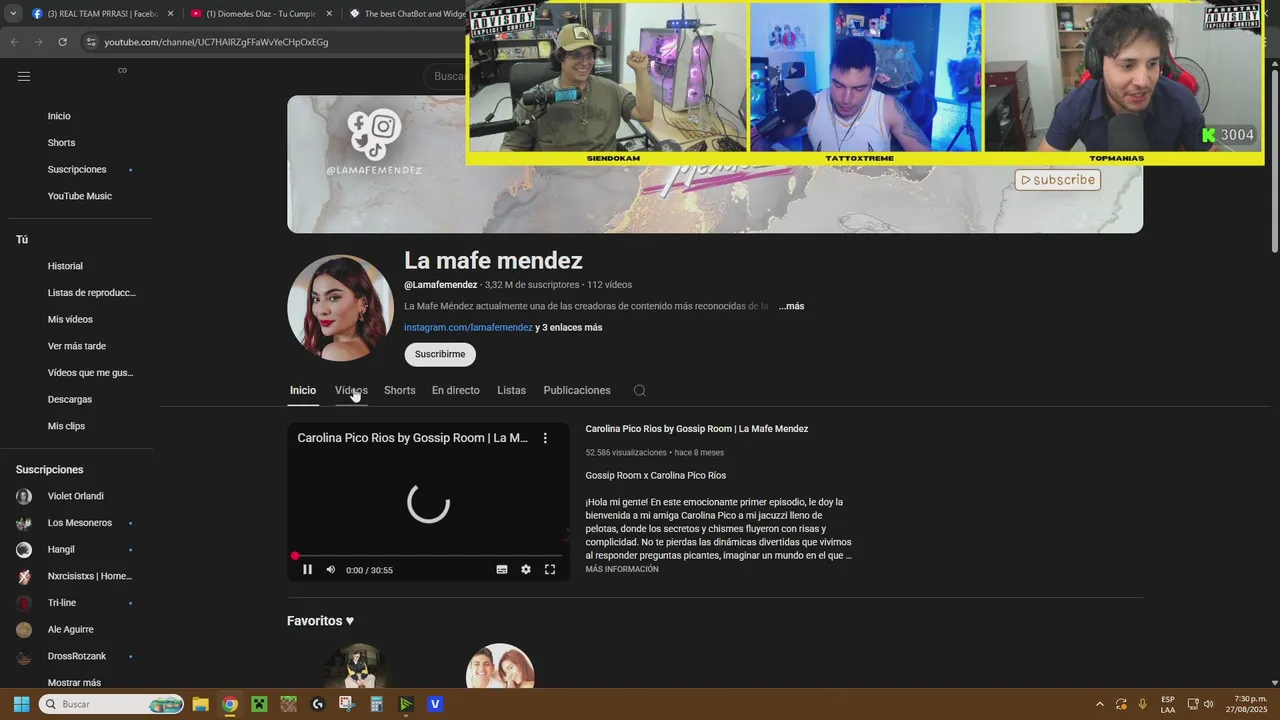Select the Shorts channel tab
Screen dimensions: 1280x720
coord(399,390)
